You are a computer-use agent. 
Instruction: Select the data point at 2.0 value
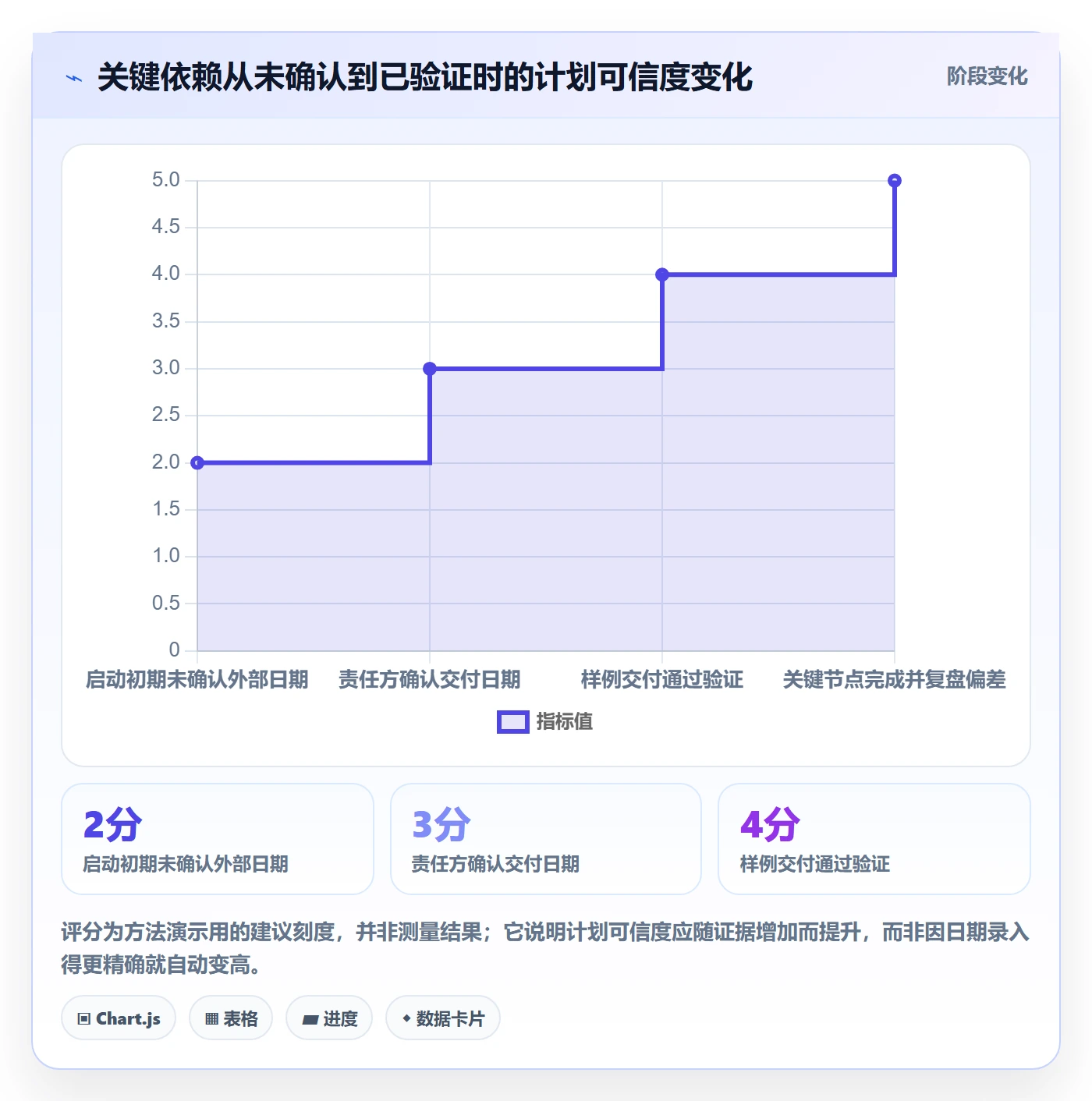click(x=197, y=463)
